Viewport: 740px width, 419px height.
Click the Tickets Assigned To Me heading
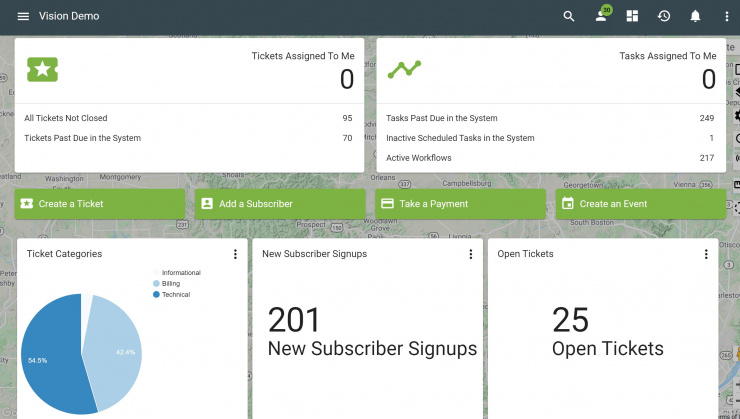tap(303, 56)
